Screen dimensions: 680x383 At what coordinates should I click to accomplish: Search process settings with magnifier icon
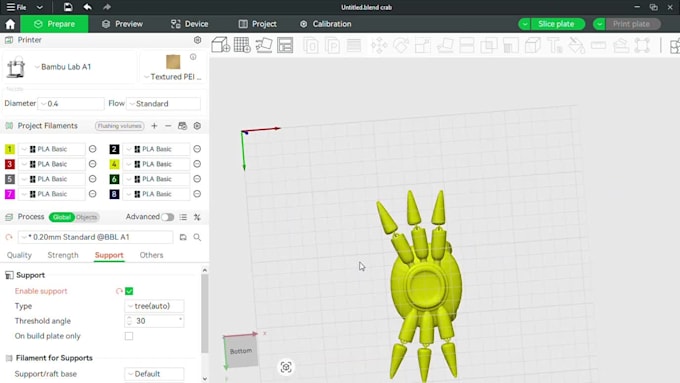pyautogui.click(x=197, y=237)
